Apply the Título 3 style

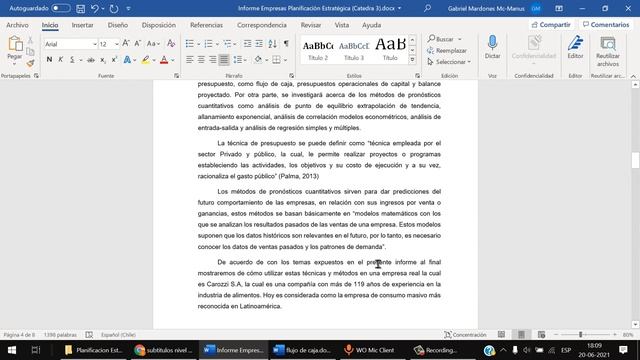pyautogui.click(x=354, y=50)
